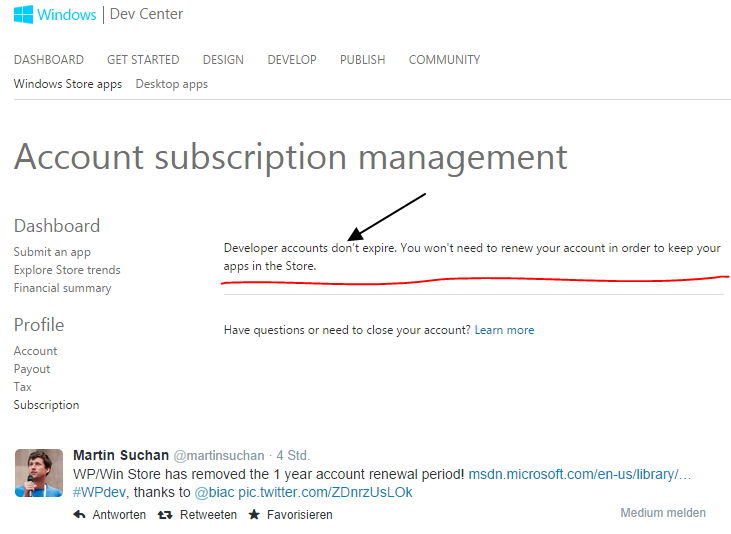
Task: Click the Submit an app link
Action: (52, 252)
